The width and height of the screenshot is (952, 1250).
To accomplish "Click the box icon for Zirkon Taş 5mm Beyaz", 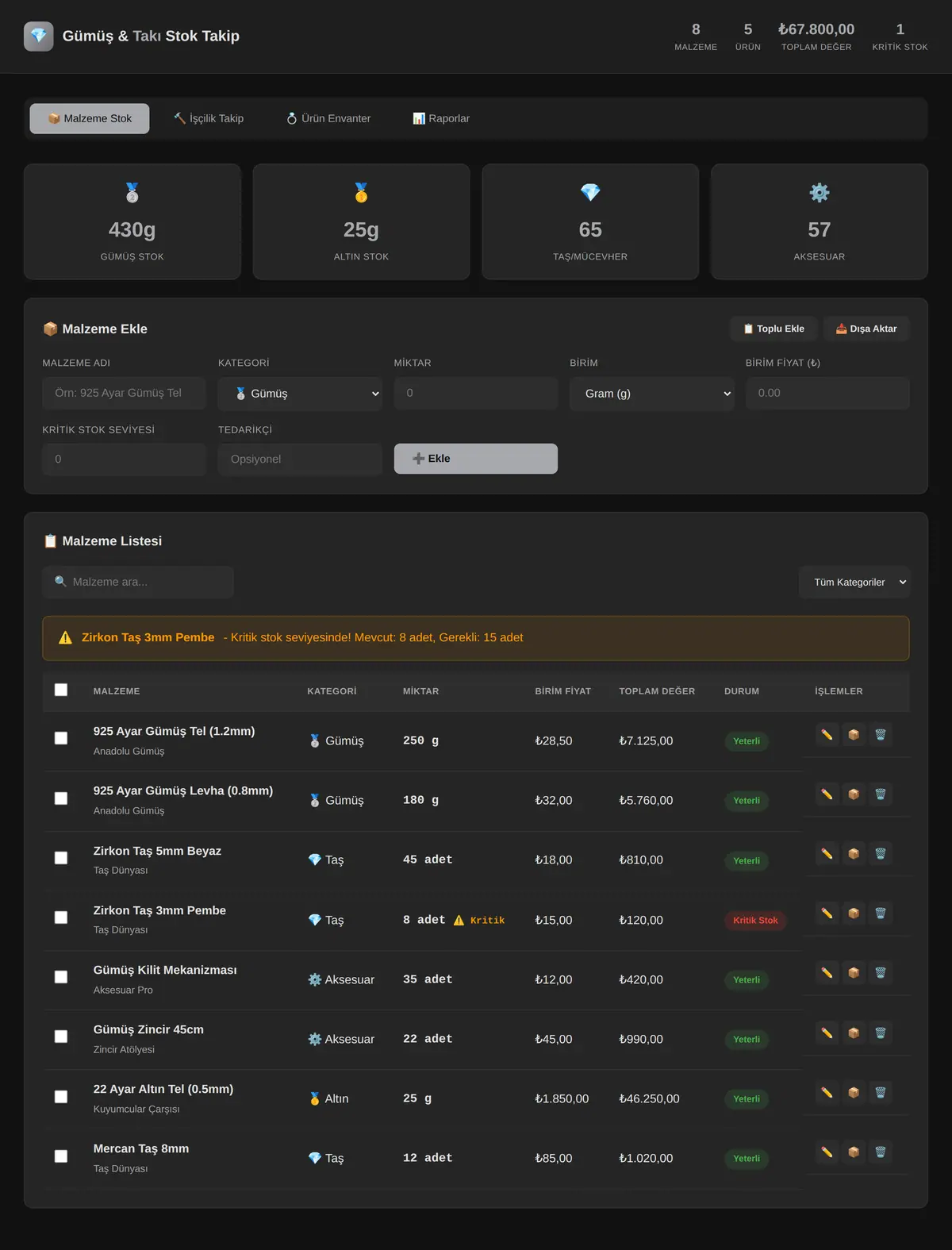I will coord(854,854).
